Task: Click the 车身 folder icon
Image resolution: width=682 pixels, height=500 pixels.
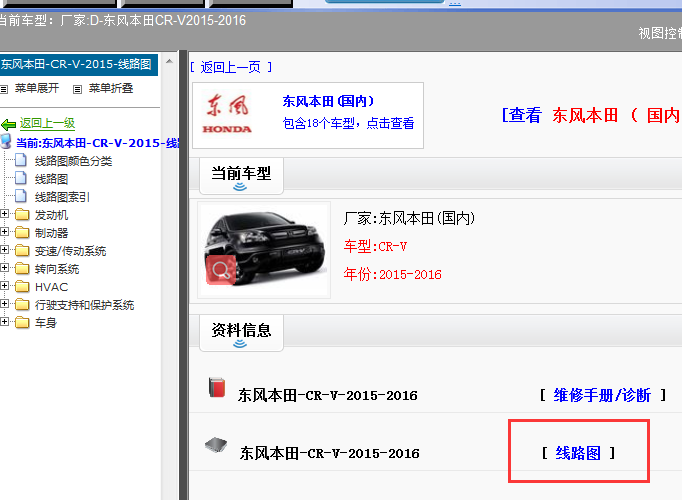Action: tap(22, 322)
